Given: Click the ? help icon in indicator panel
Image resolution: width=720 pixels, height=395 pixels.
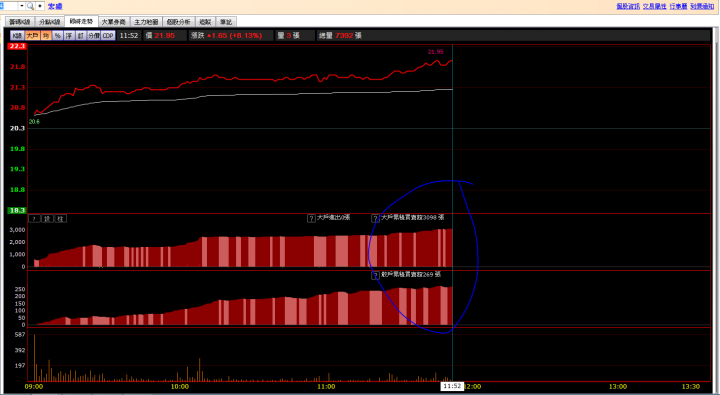Looking at the screenshot, I should [x=34, y=219].
